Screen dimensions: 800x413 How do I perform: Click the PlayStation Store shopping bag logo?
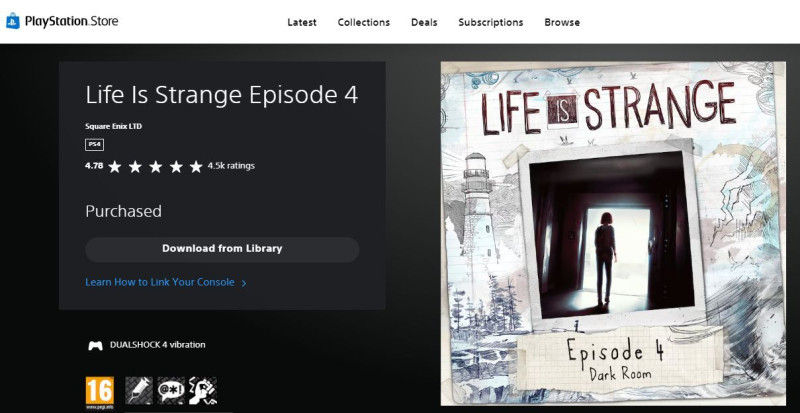(x=13, y=21)
